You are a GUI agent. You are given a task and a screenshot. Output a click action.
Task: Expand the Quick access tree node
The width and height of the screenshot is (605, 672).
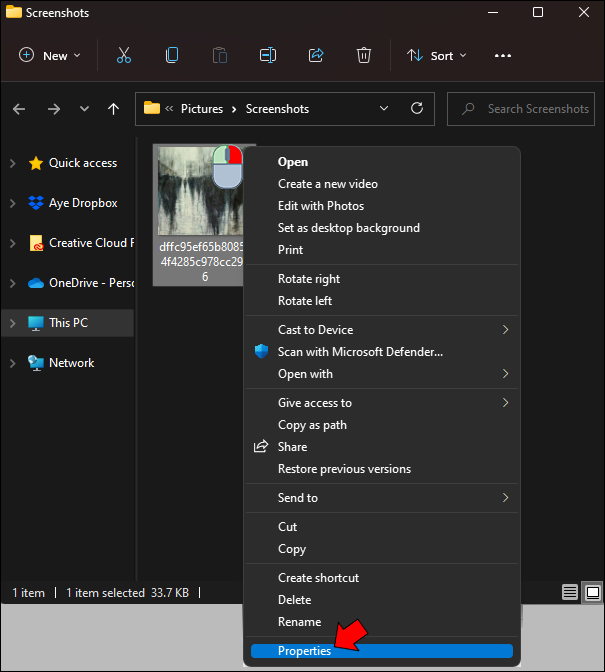pyautogui.click(x=13, y=163)
